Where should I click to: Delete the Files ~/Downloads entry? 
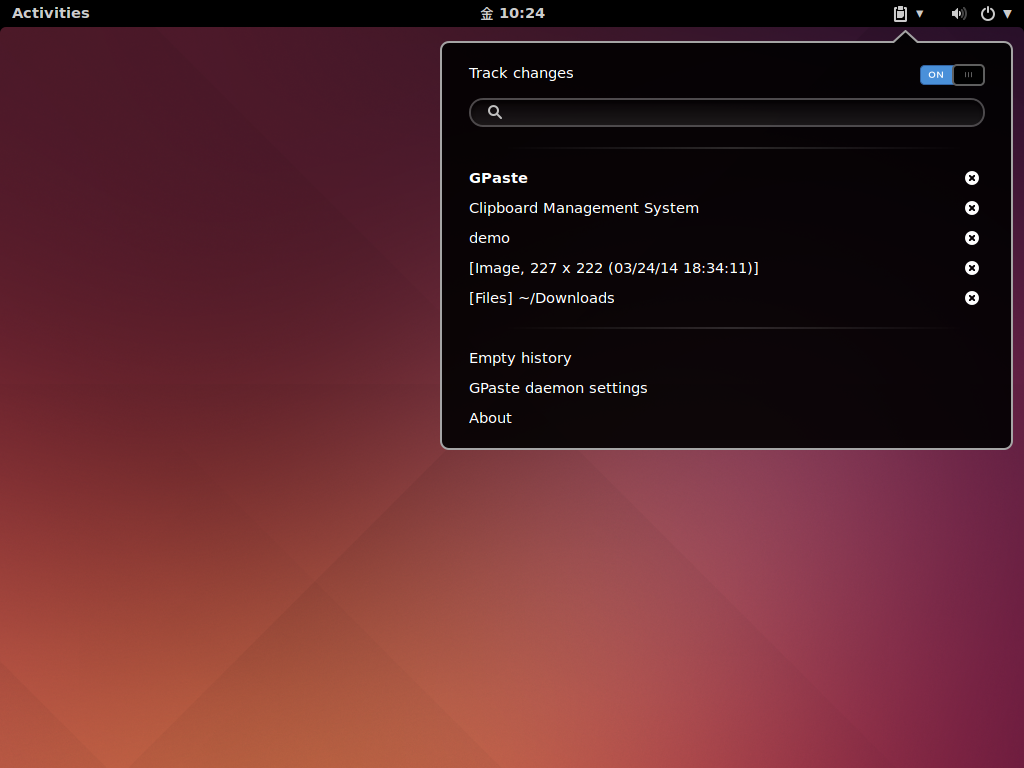click(x=972, y=298)
